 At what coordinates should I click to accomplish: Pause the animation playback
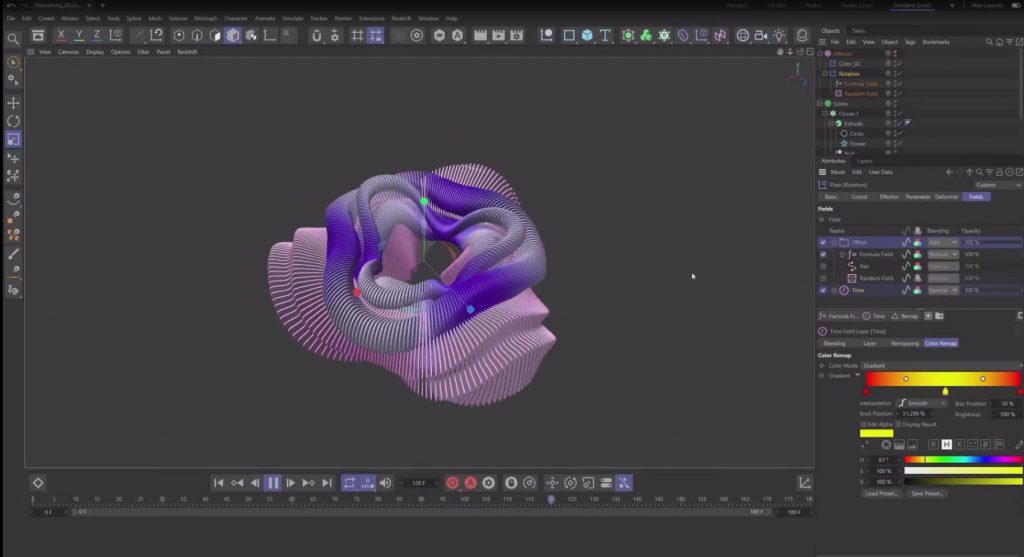[x=272, y=483]
